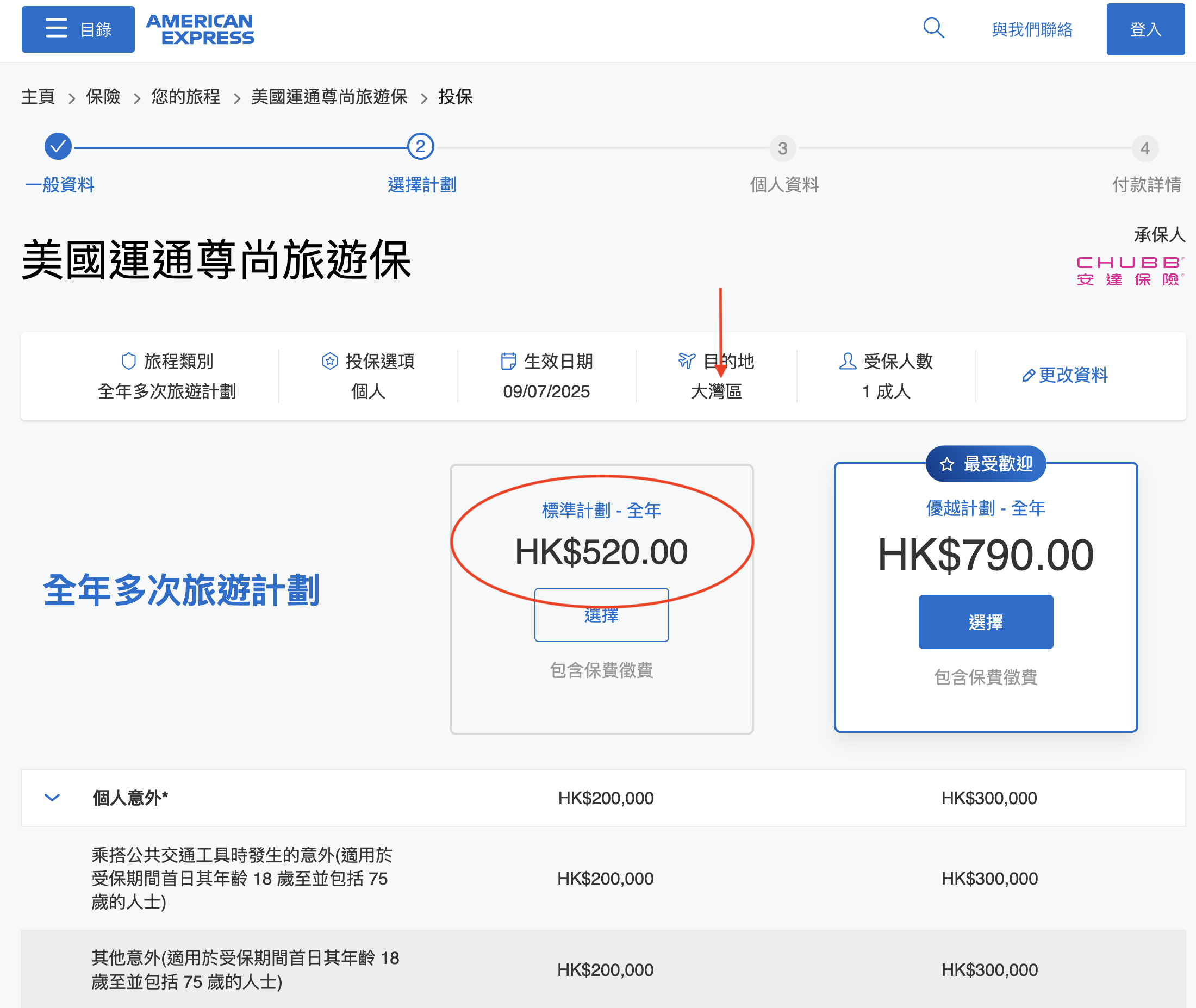
Task: Click 其他意外 coverage description
Action: tap(245, 970)
